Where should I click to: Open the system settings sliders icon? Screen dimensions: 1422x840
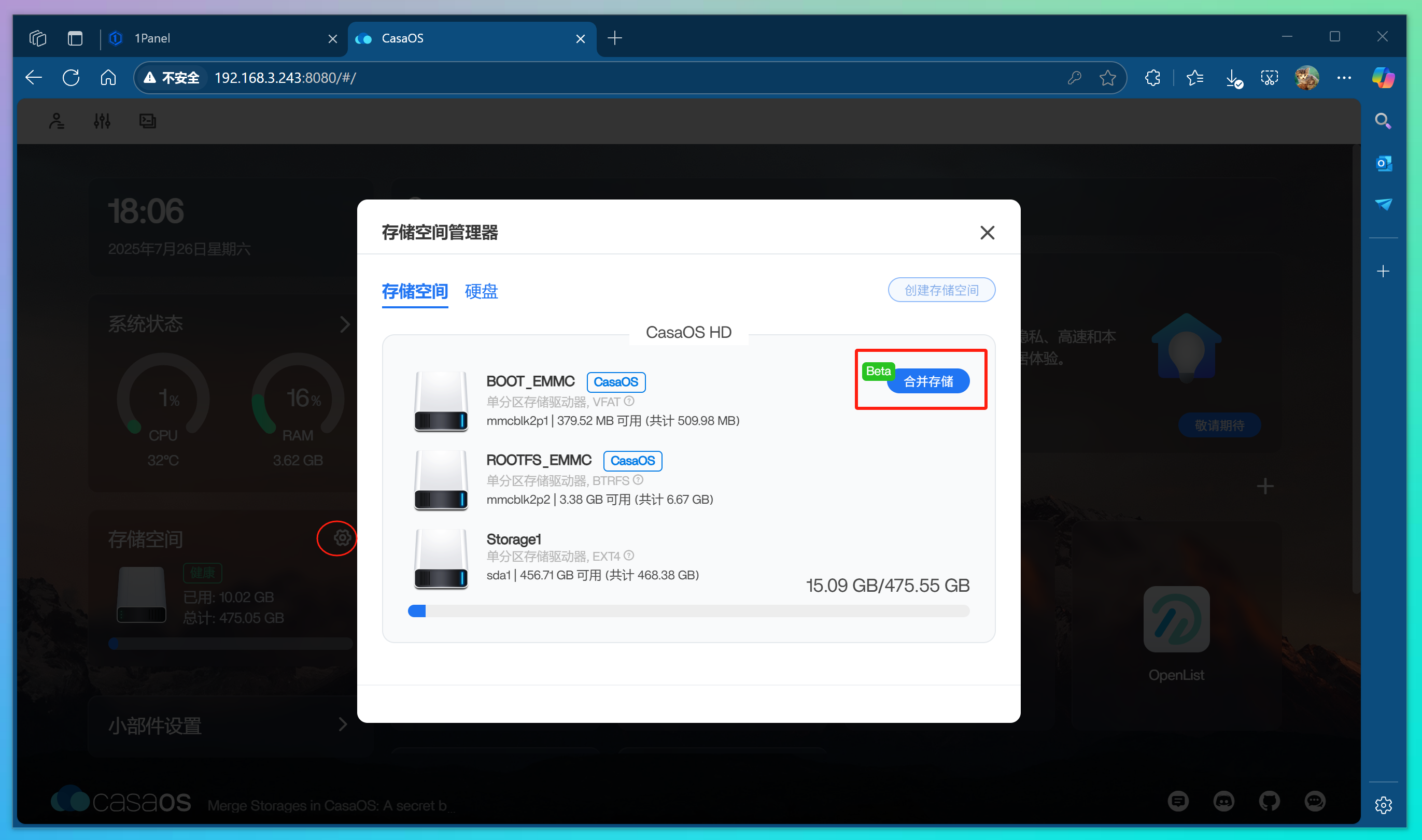coord(102,120)
